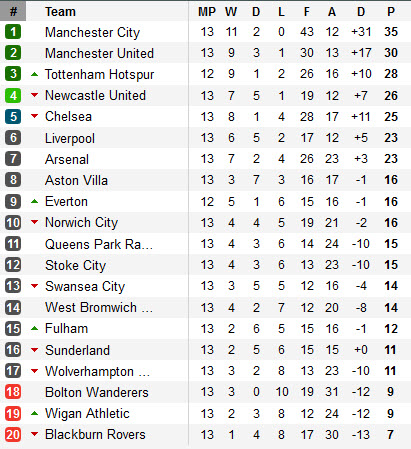Sort by points P column header
Image resolution: width=411 pixels, height=449 pixels.
[x=391, y=12]
